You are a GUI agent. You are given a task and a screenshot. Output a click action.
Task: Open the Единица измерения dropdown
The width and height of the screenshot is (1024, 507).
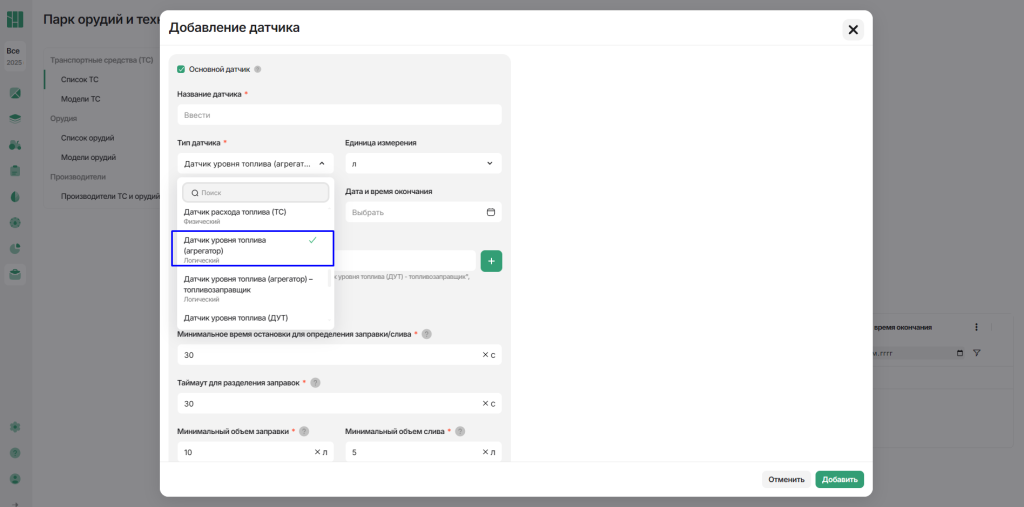coord(423,163)
